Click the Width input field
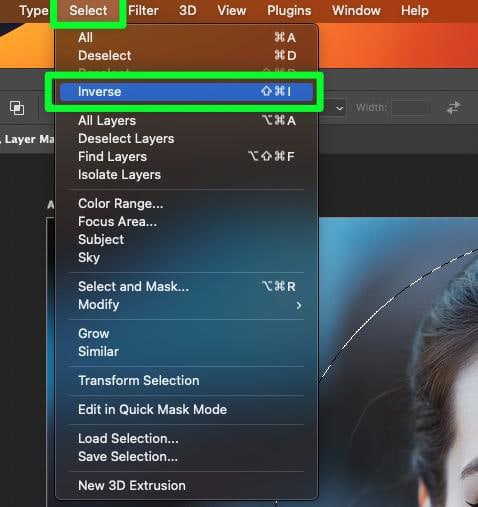Screen dimensions: 478x507 coord(411,108)
